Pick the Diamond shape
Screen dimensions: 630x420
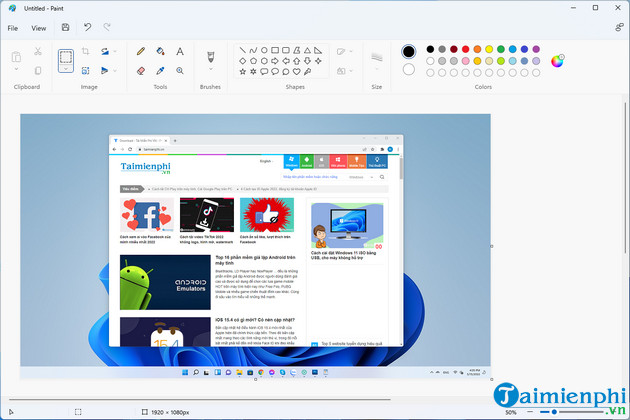point(243,61)
